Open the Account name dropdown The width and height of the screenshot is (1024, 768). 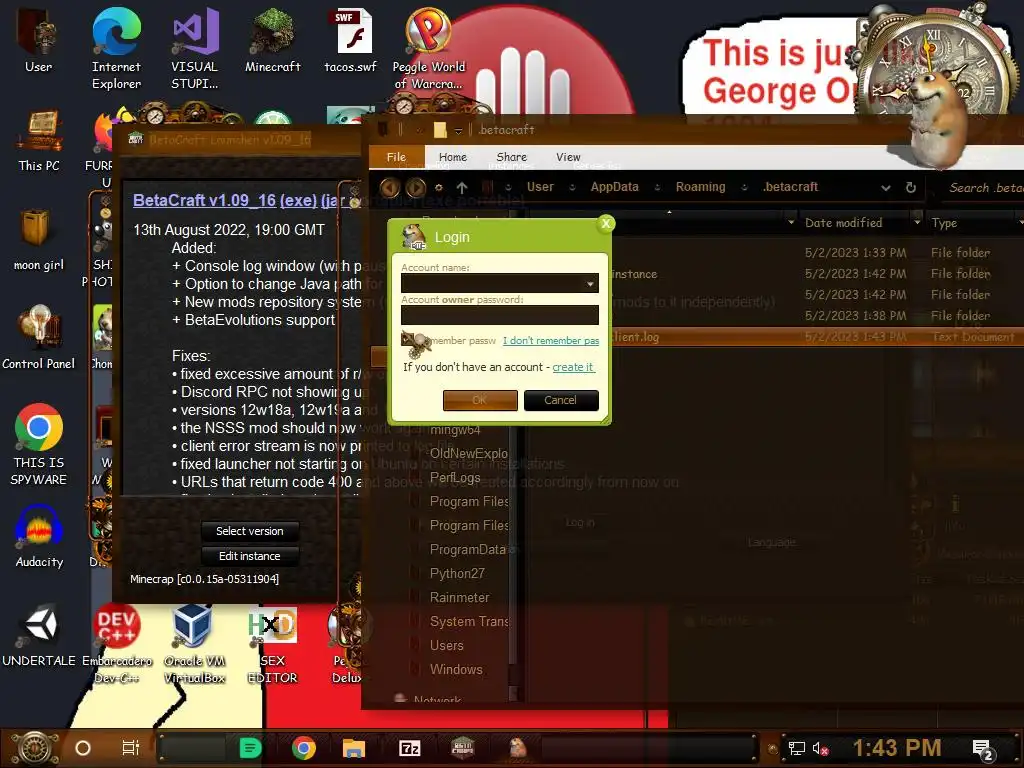pyautogui.click(x=590, y=283)
